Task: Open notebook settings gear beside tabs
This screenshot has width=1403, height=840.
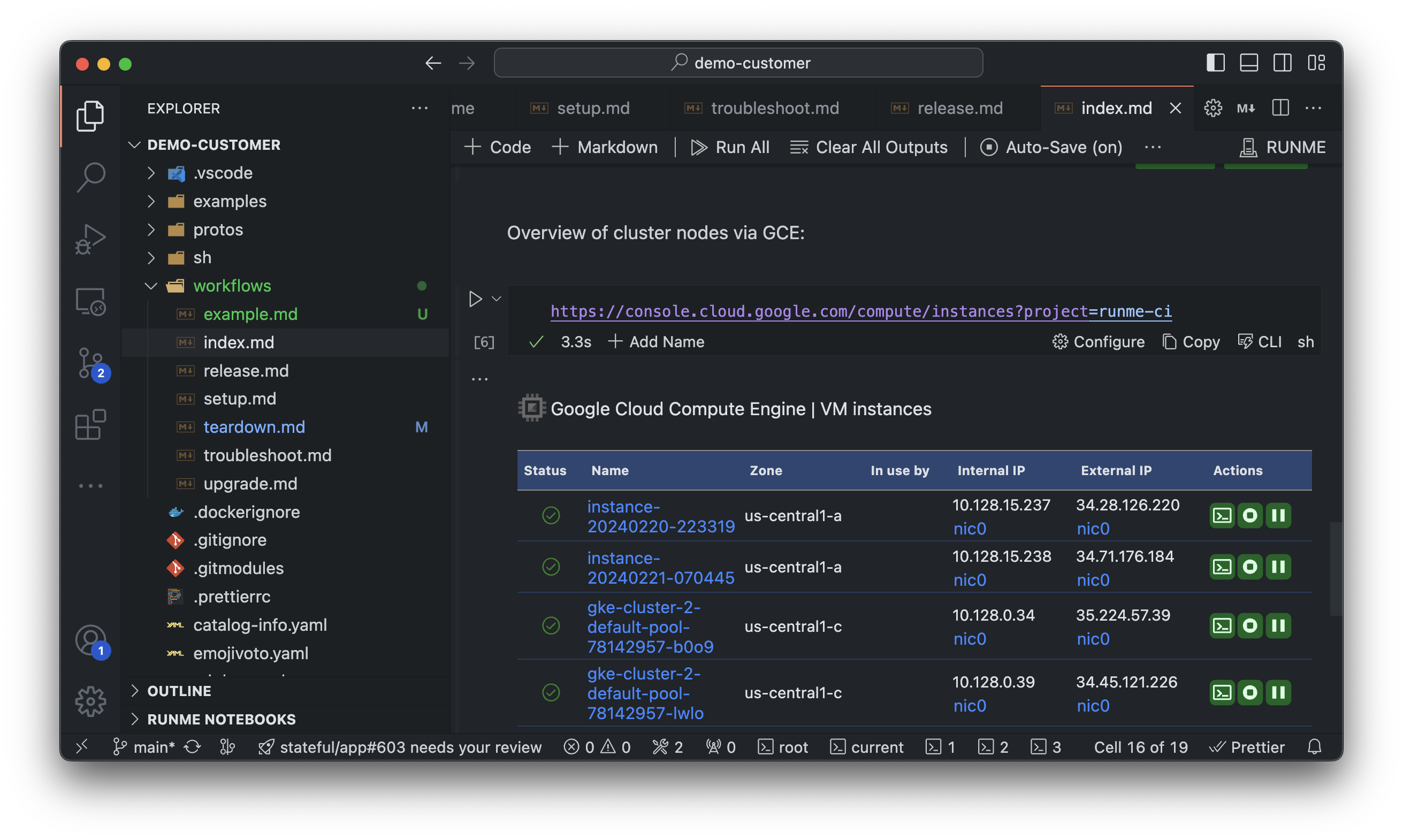Action: point(1213,108)
